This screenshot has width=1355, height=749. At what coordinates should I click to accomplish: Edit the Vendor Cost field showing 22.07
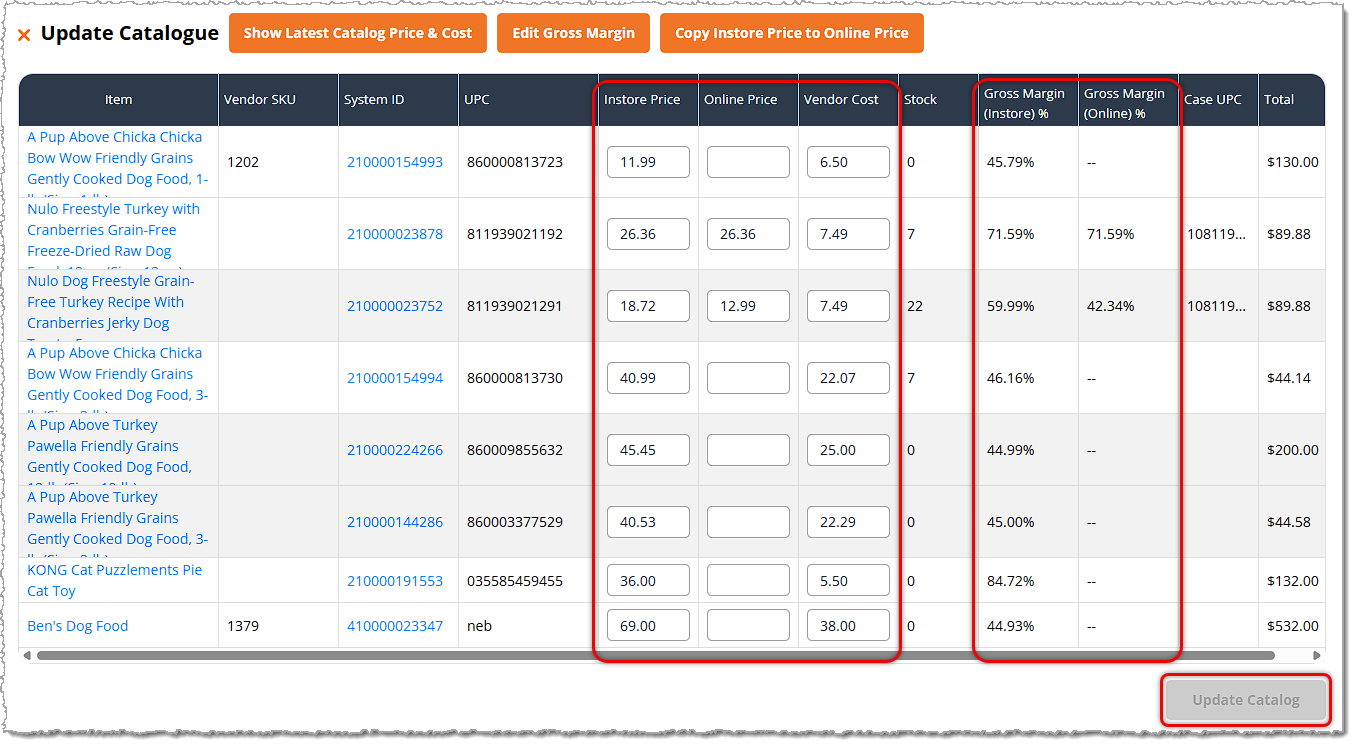(x=848, y=378)
